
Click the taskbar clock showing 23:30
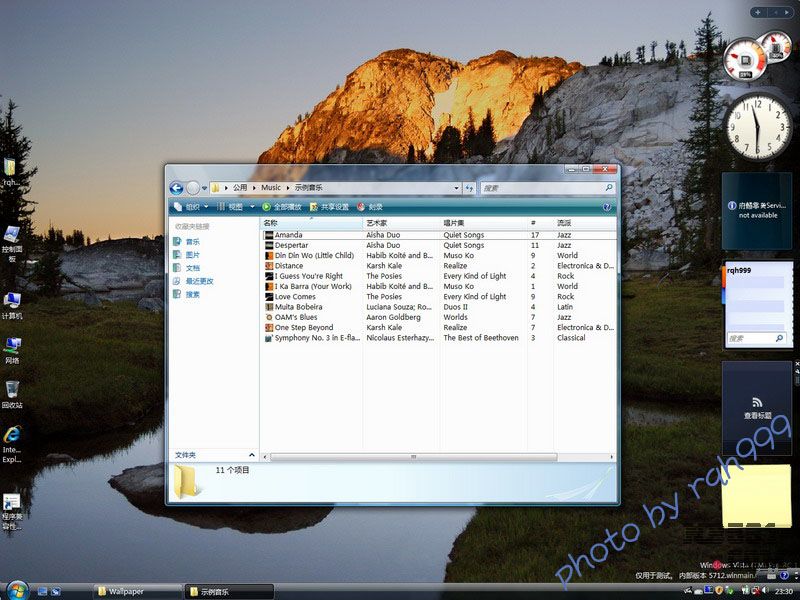click(x=784, y=591)
